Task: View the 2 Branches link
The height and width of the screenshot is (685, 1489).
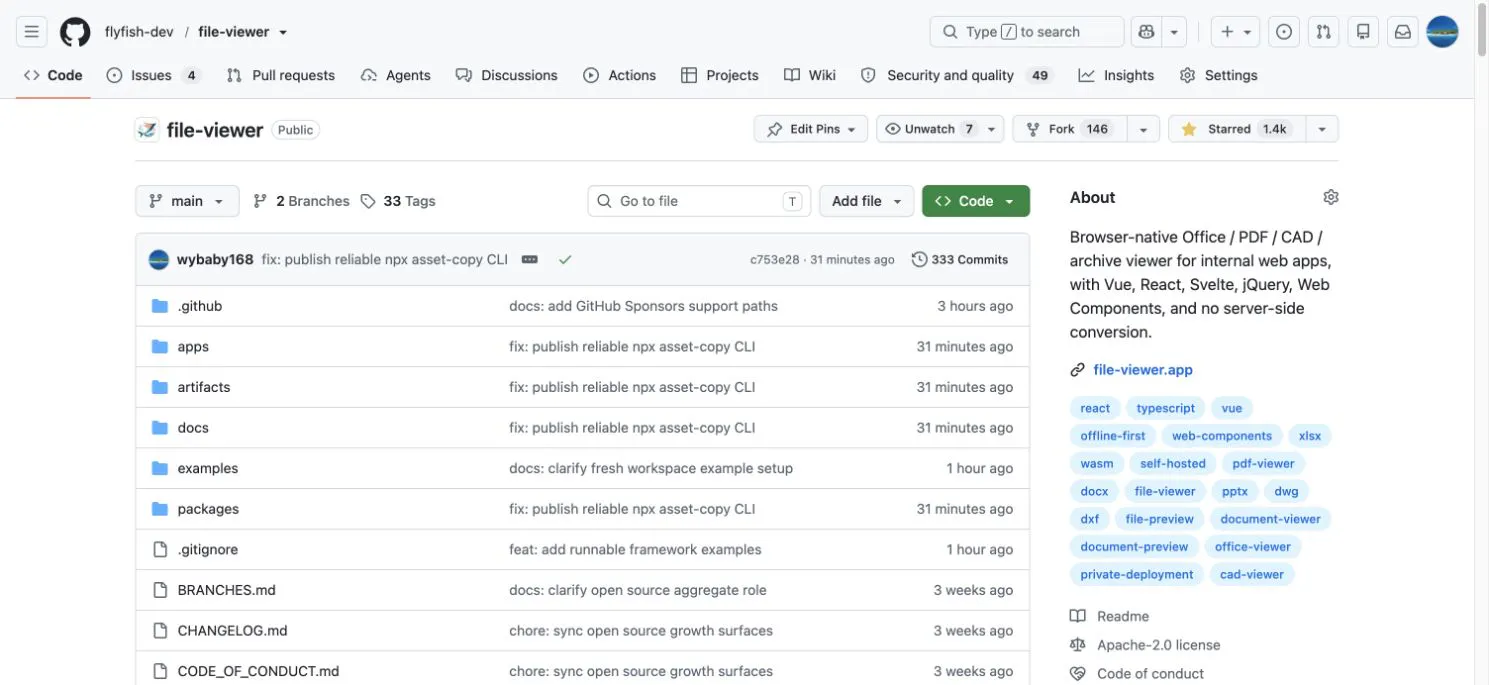Action: tap(301, 201)
